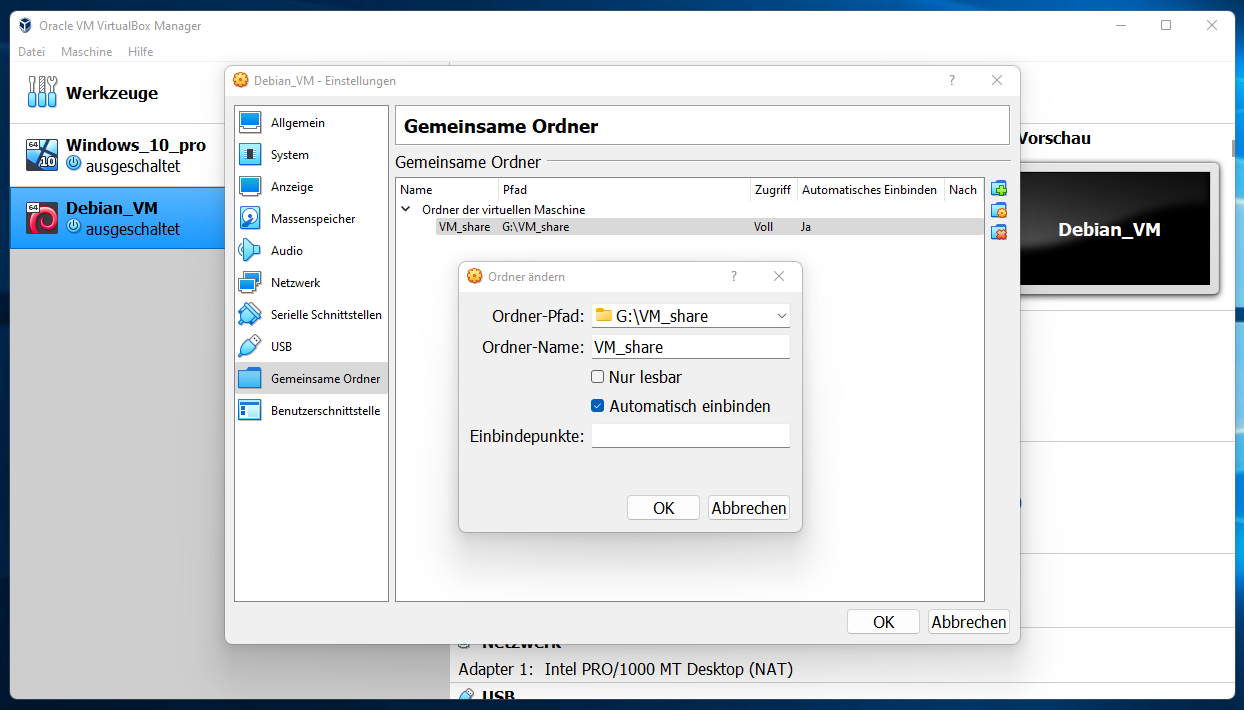This screenshot has width=1244, height=710.
Task: Open the Anzeige settings category
Action: pos(311,187)
